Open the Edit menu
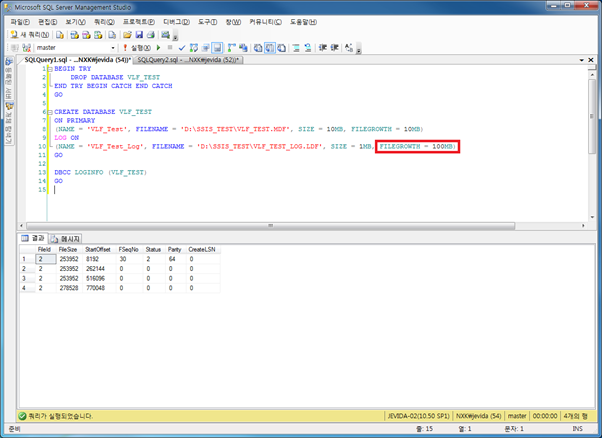602x438 pixels. tap(48, 22)
